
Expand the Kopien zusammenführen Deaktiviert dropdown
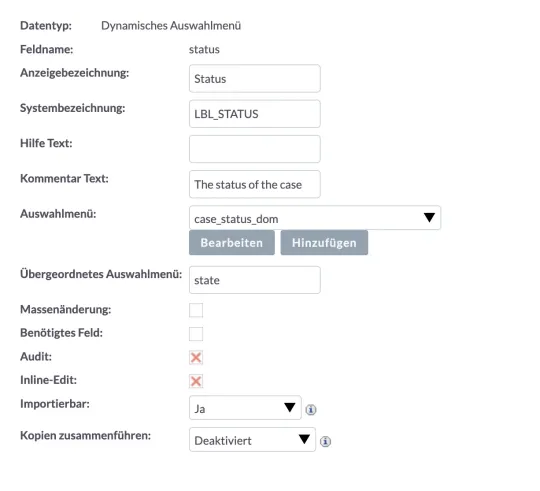click(252, 440)
